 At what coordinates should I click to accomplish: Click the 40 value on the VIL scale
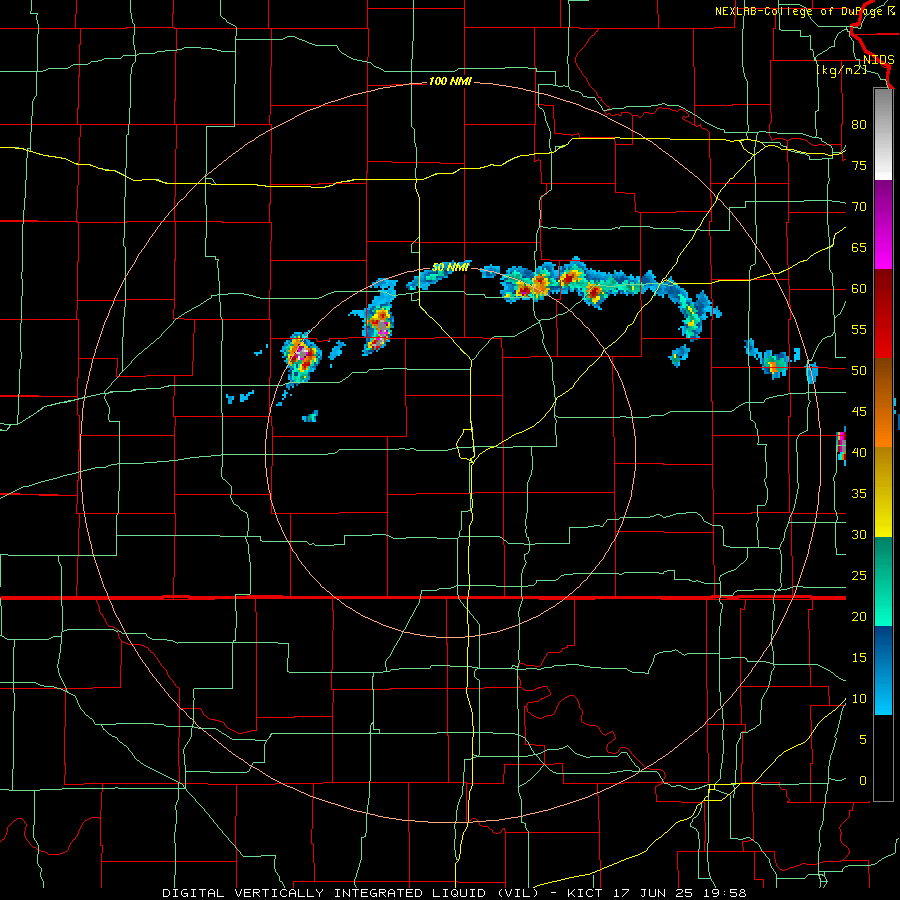tap(859, 453)
